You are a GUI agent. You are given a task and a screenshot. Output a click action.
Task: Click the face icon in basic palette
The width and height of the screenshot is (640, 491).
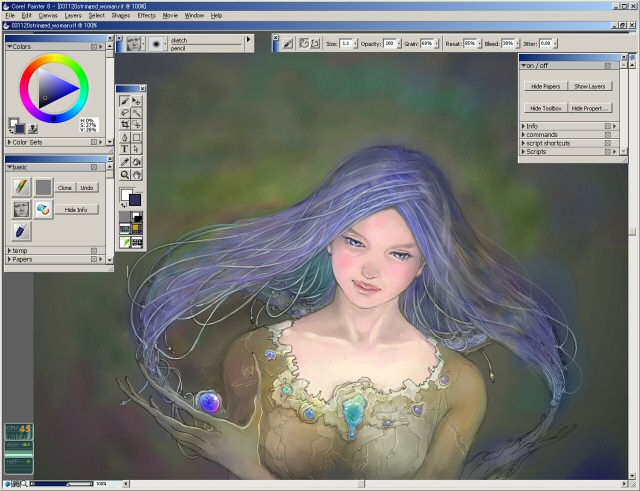coord(21,209)
